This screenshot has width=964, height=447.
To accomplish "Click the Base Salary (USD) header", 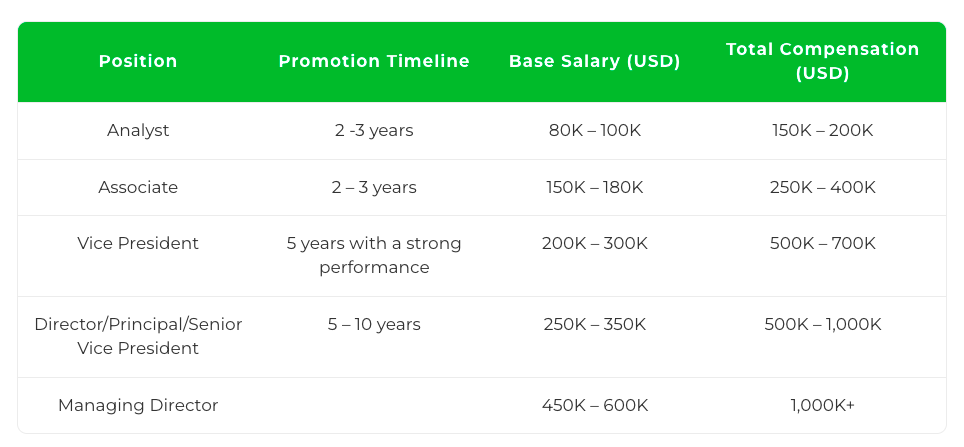I will [x=595, y=61].
